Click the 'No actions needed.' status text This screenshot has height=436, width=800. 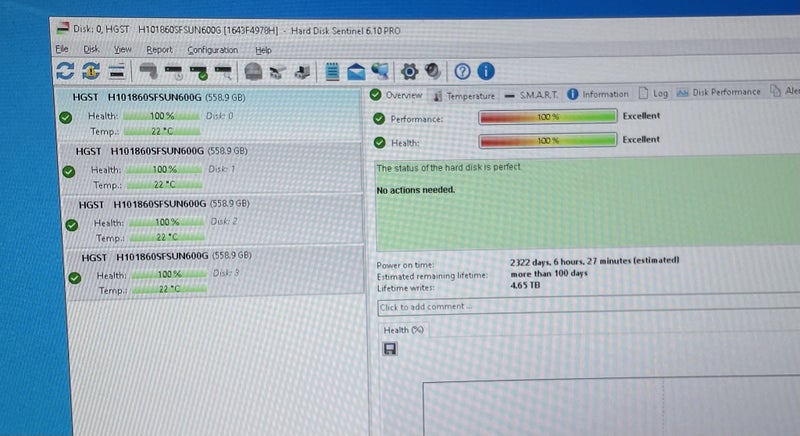tap(415, 190)
